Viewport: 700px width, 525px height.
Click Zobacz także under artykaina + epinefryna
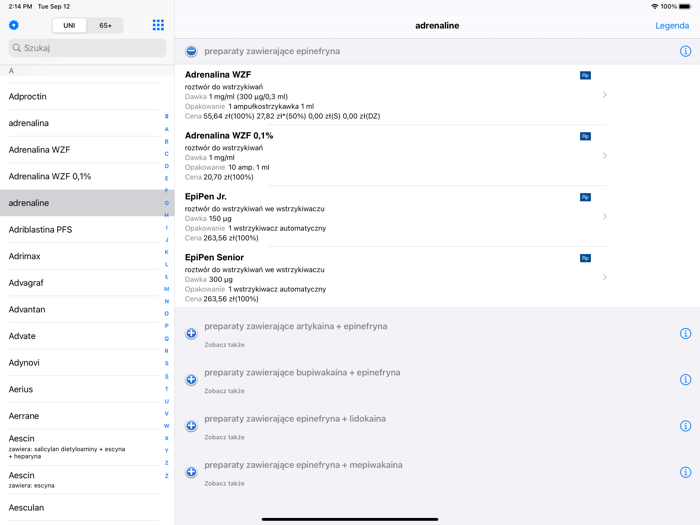pyautogui.click(x=225, y=345)
